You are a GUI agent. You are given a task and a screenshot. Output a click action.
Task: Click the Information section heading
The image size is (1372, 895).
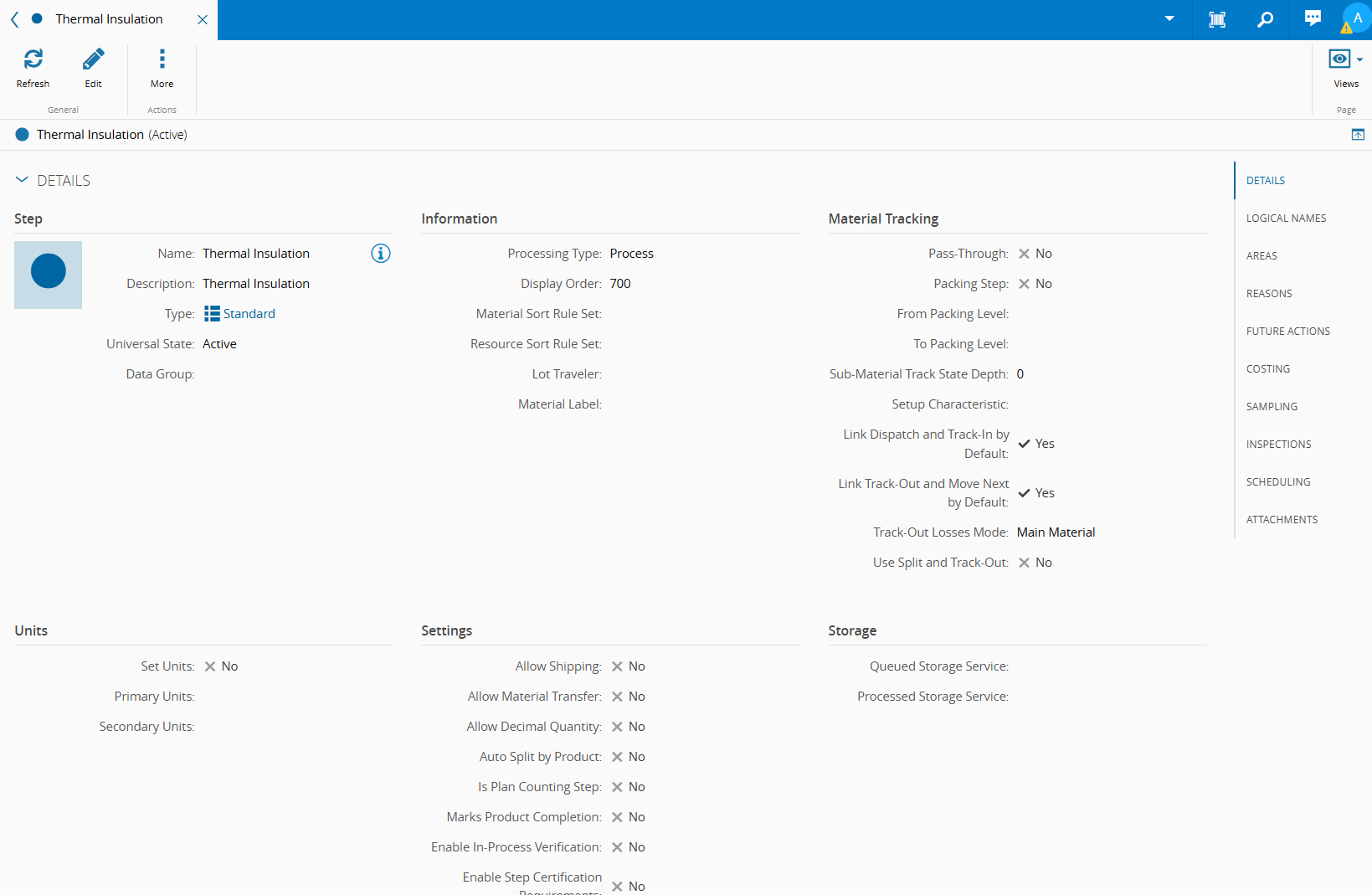(460, 219)
